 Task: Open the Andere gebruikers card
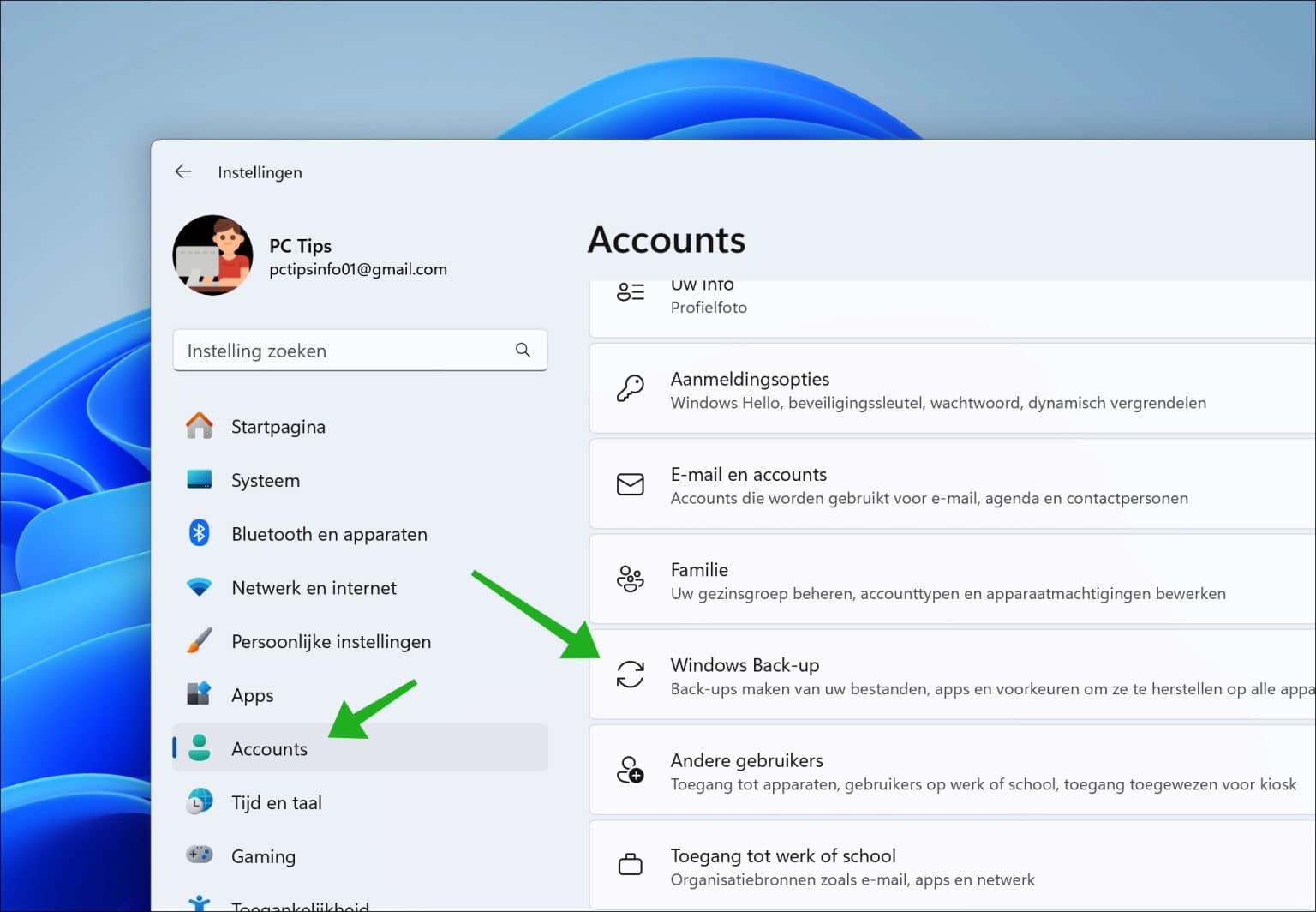pos(953,771)
